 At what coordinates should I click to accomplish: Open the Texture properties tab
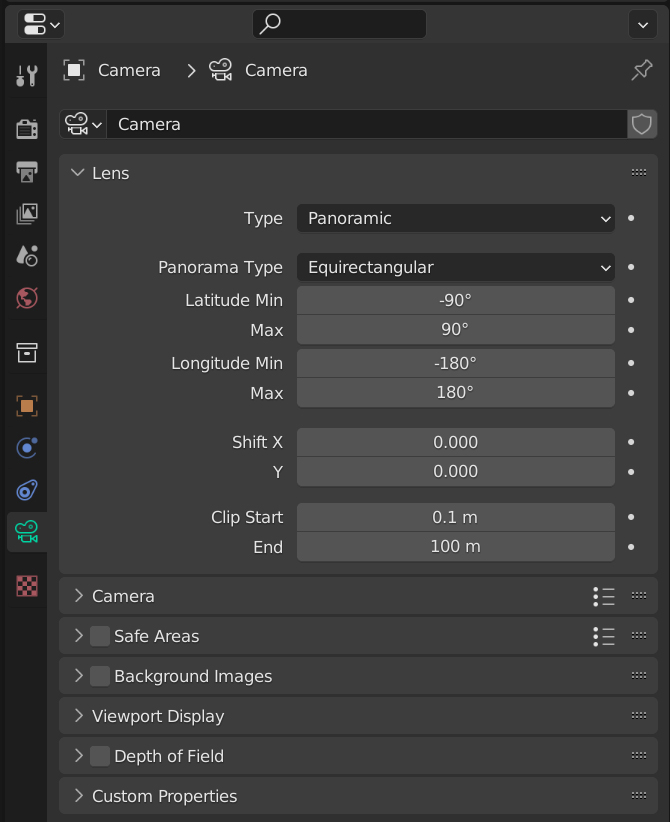pyautogui.click(x=27, y=586)
